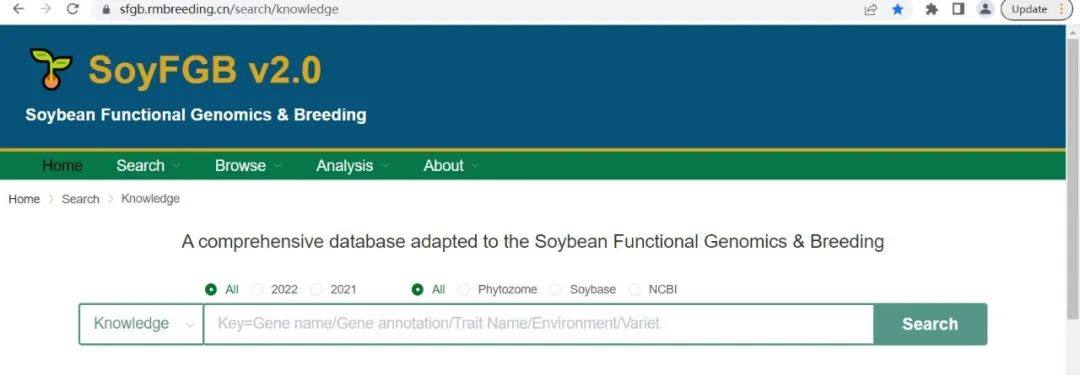Select the 2022 radio button
Screen dimensions: 1080x375
pos(257,290)
